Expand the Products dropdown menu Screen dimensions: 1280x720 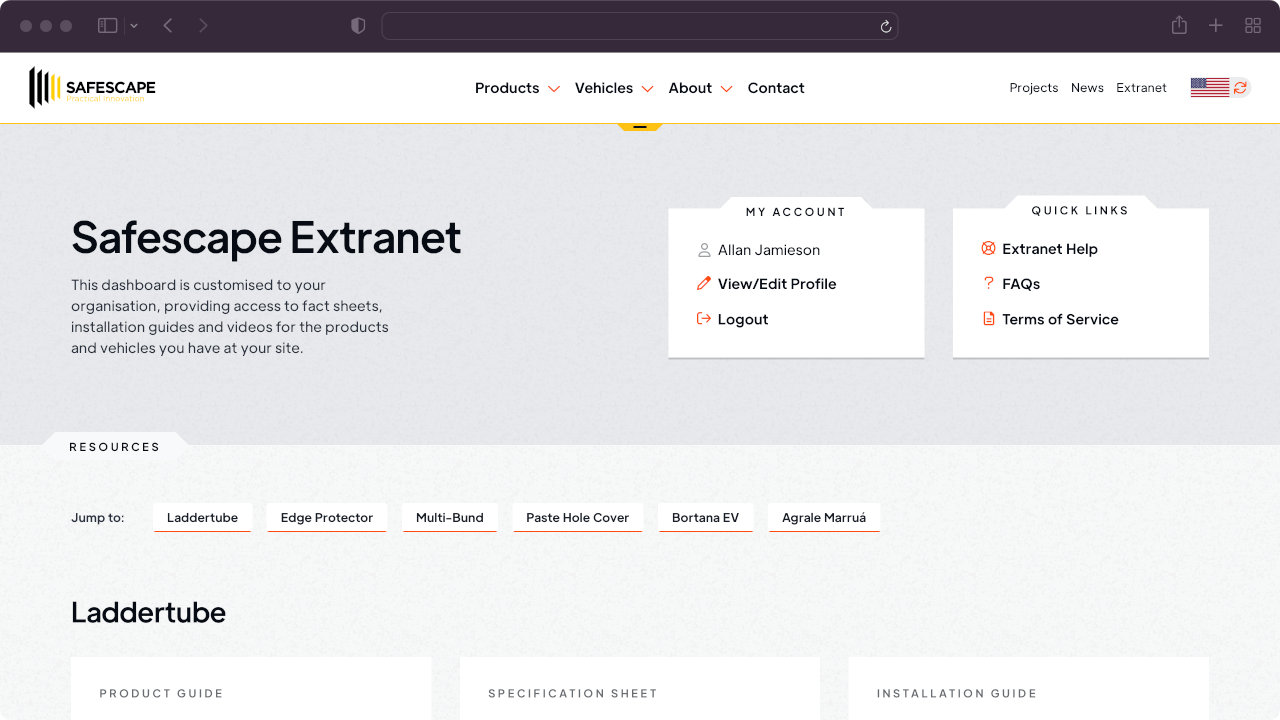coord(517,88)
